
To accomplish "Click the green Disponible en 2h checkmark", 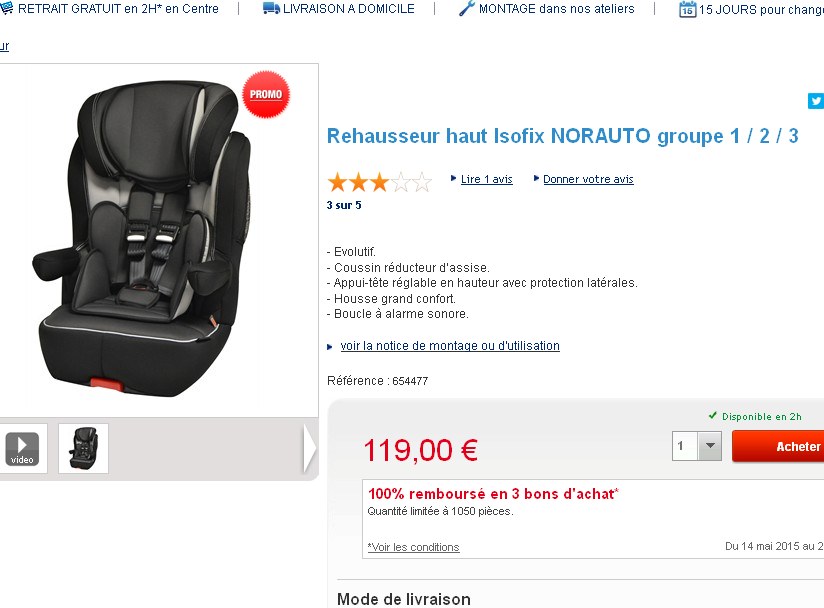I will [713, 416].
